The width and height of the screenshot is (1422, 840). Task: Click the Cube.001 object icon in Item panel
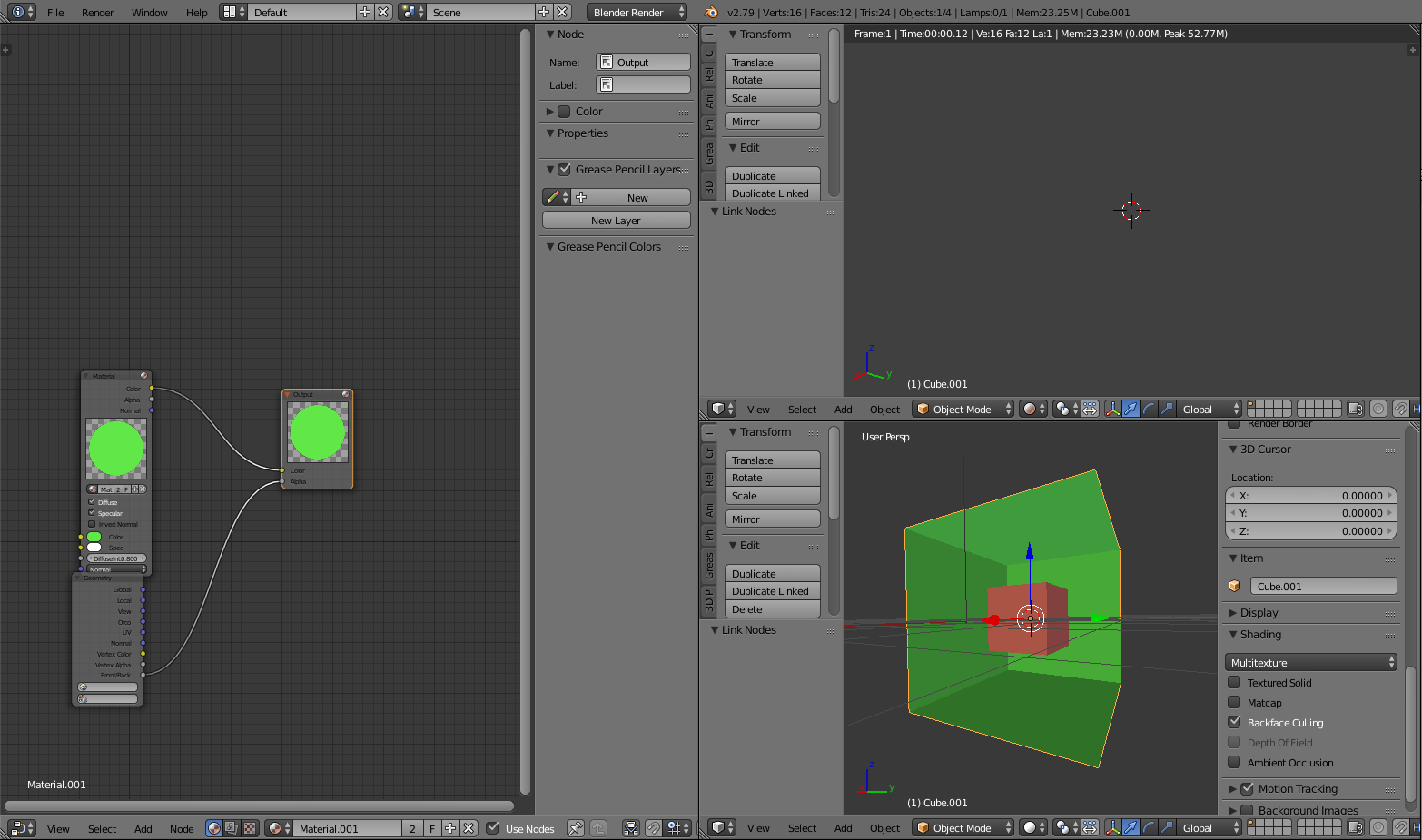tap(1234, 587)
